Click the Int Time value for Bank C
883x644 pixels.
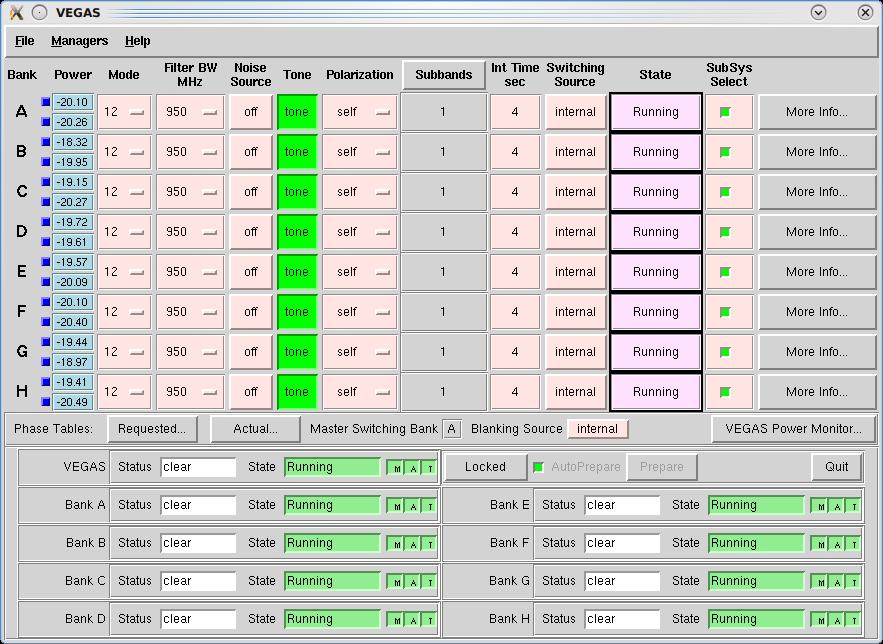click(515, 192)
